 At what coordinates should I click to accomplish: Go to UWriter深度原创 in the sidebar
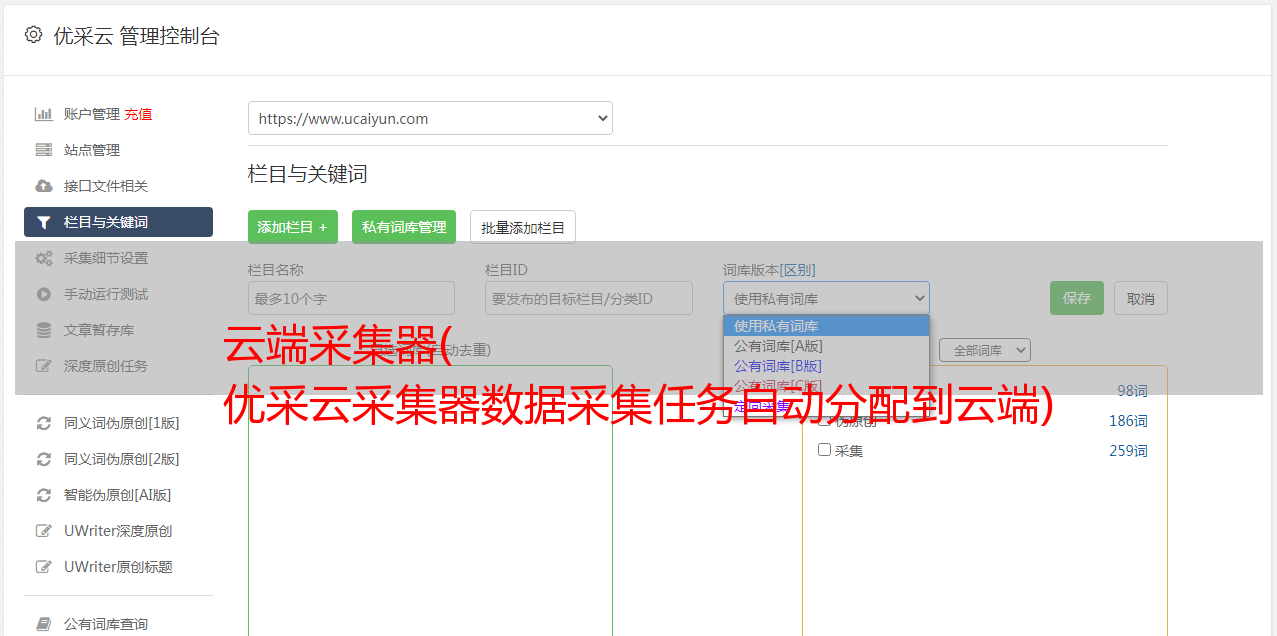pyautogui.click(x=118, y=531)
